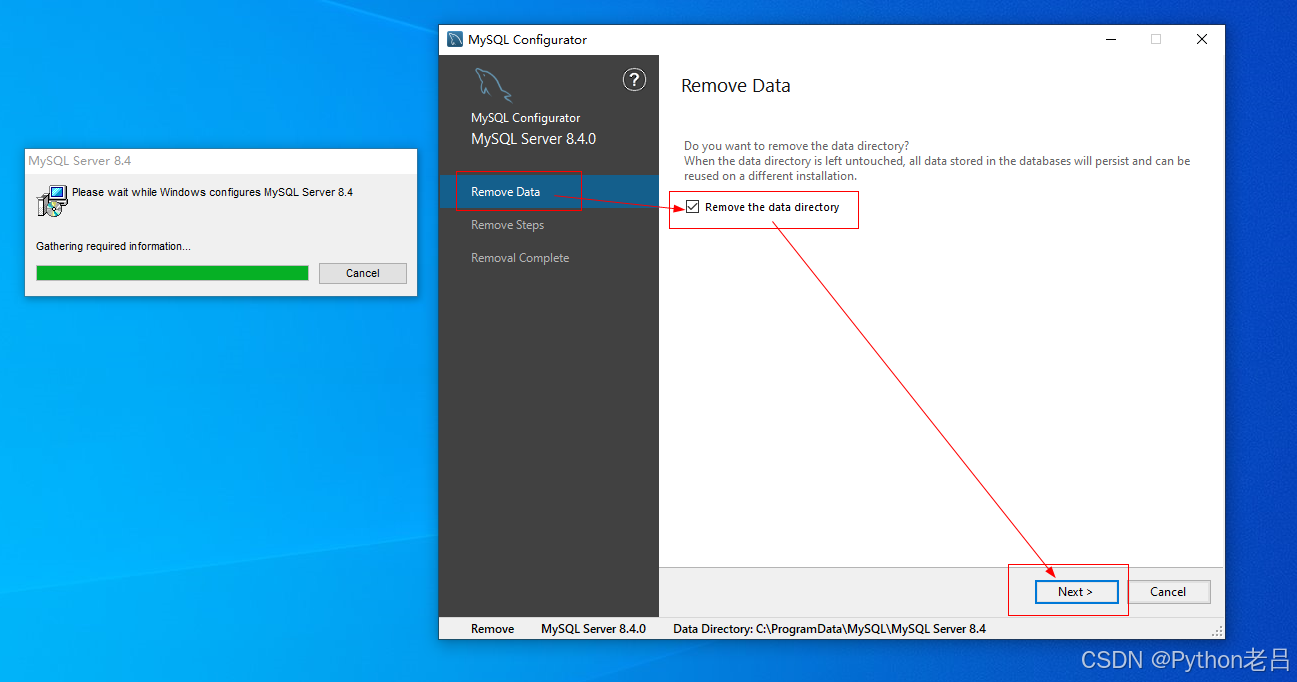Click the green progress bar in installer dialog

point(172,273)
